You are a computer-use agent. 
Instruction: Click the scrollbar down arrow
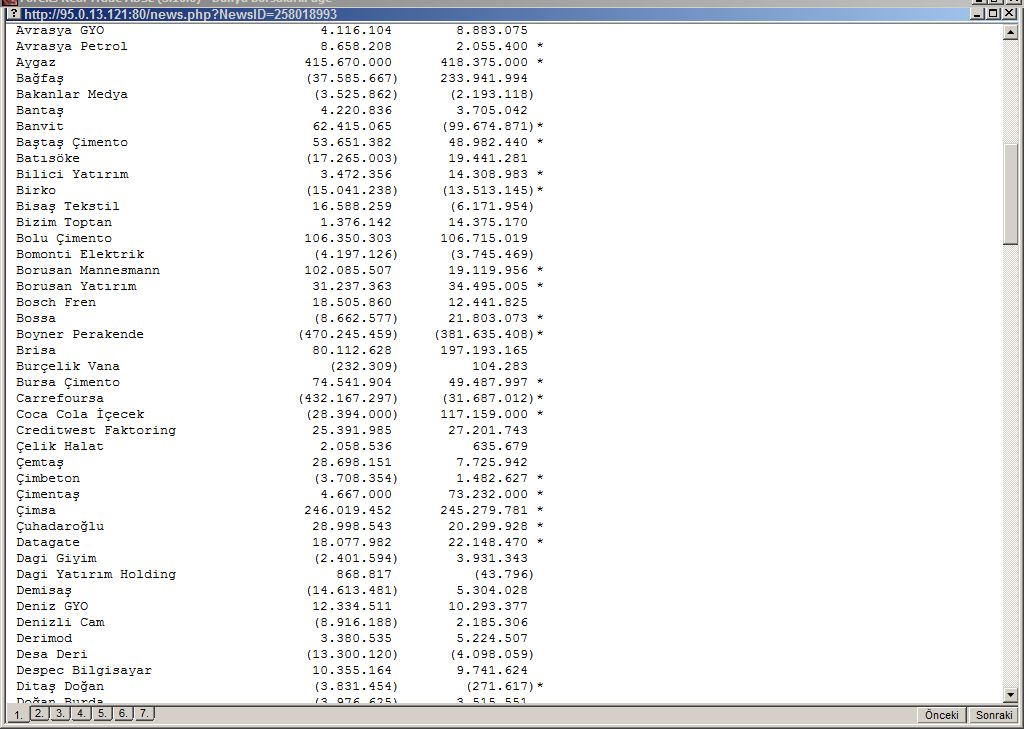tap(1010, 695)
